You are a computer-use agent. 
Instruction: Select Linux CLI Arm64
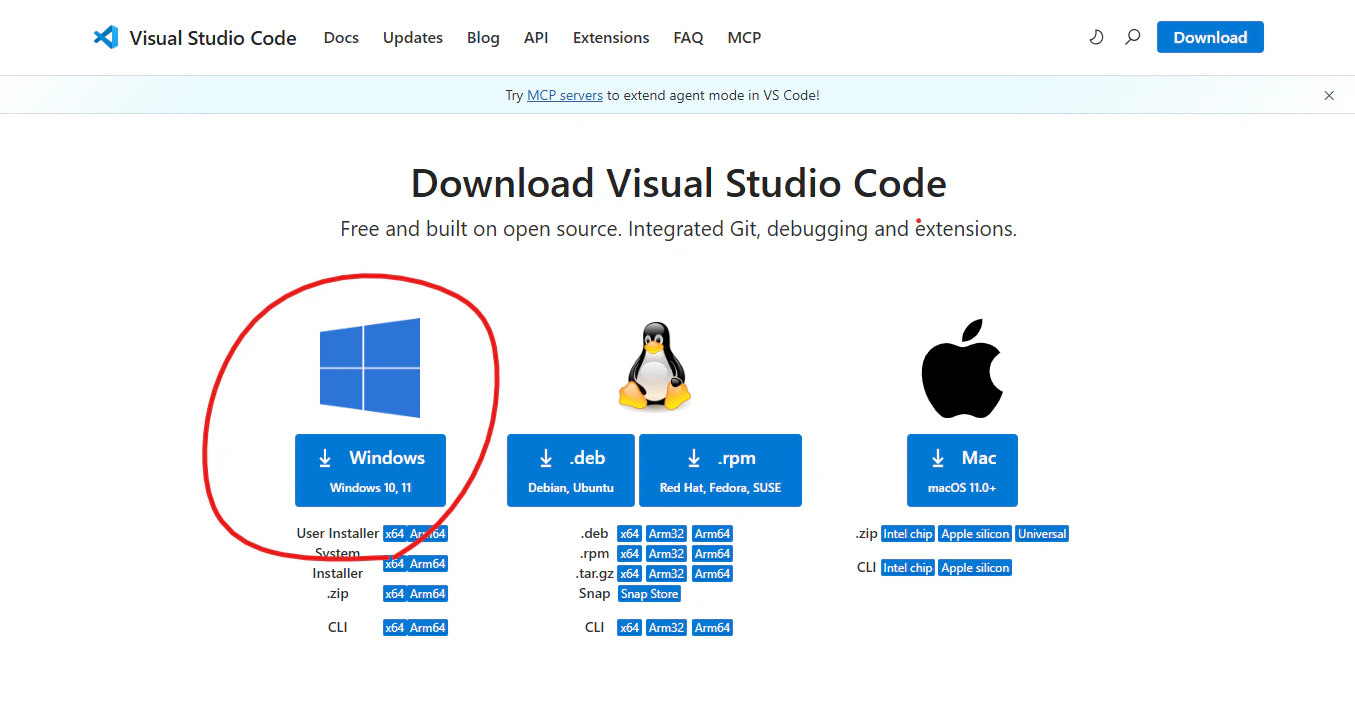[x=712, y=628]
